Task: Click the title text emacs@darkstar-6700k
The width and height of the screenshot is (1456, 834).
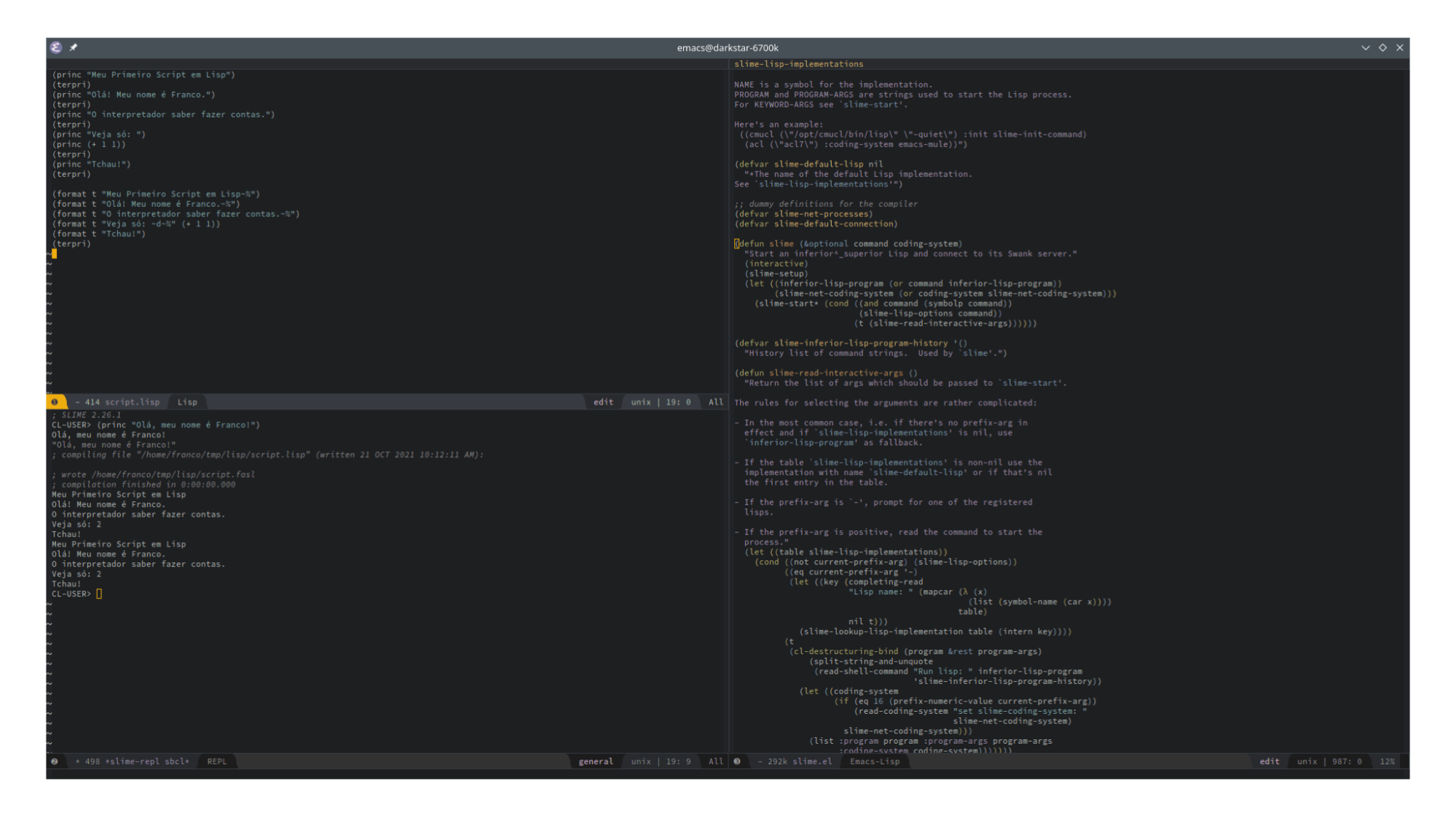Action: (x=728, y=48)
